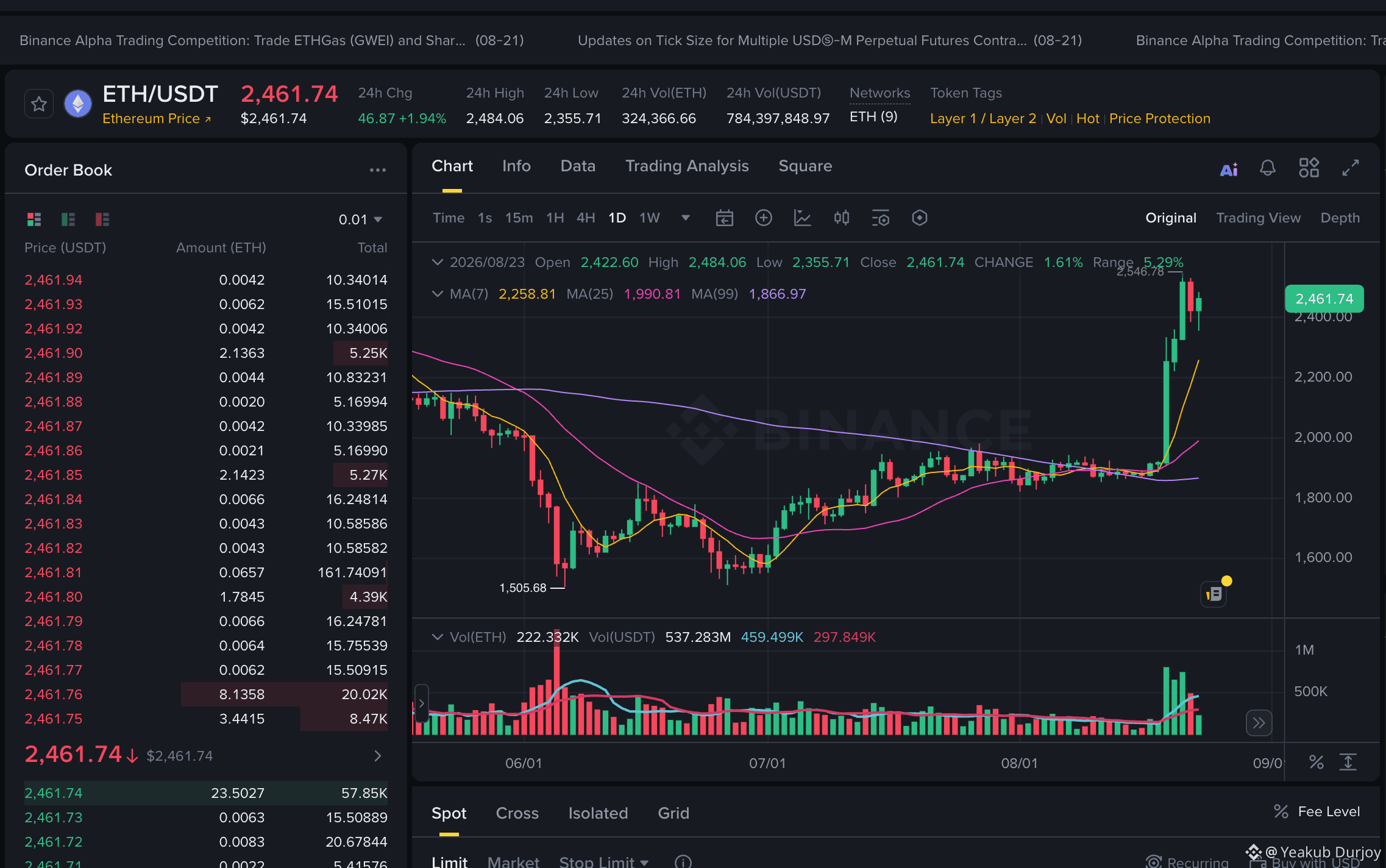Open the Square tab
Screen dimensions: 1386x868
pos(805,166)
